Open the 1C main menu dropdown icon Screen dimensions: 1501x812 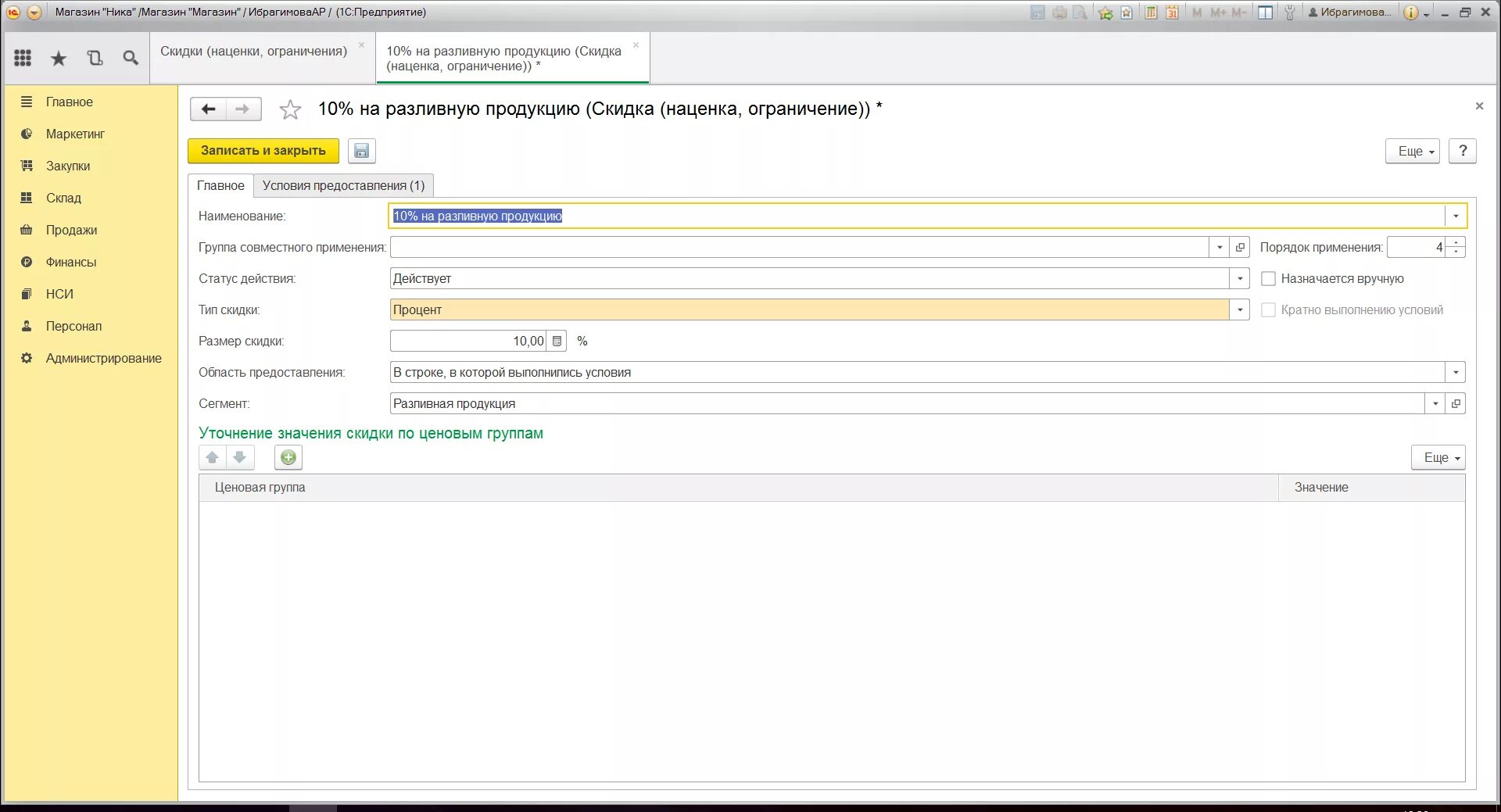tap(34, 13)
